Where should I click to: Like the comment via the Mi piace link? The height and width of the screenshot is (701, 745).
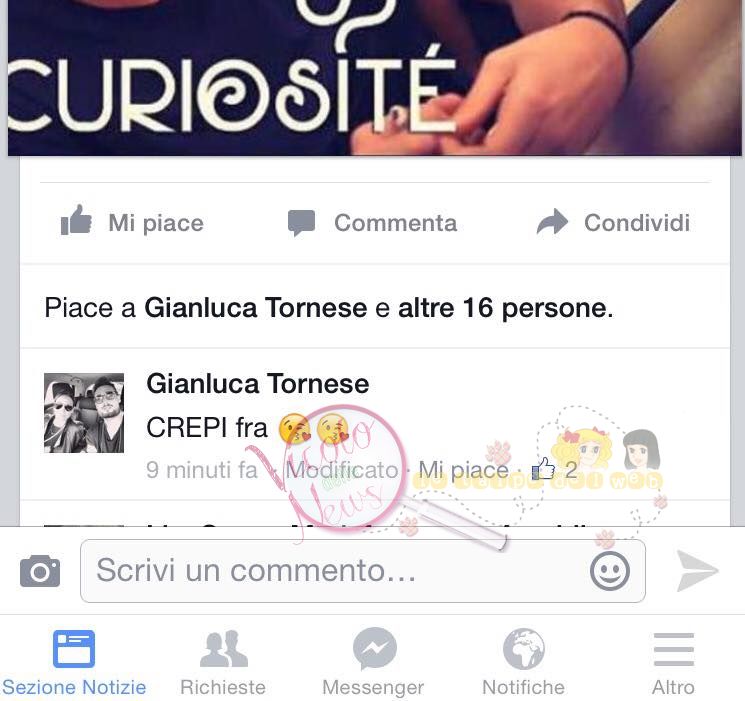[x=463, y=470]
